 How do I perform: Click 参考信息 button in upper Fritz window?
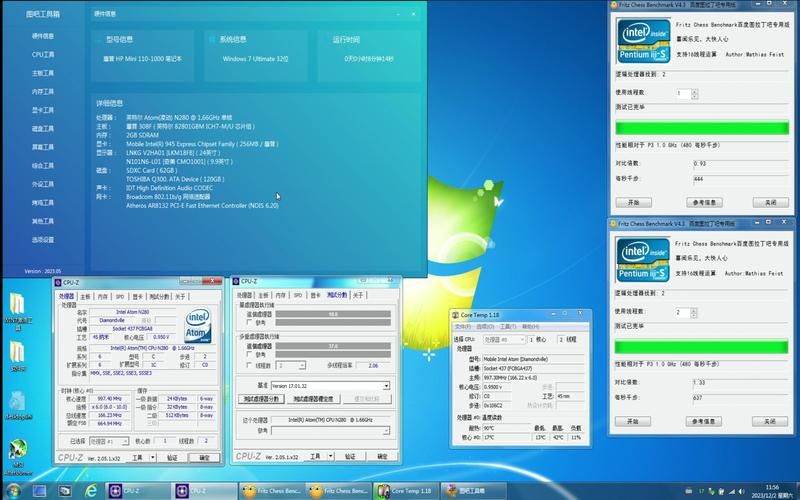(x=704, y=203)
